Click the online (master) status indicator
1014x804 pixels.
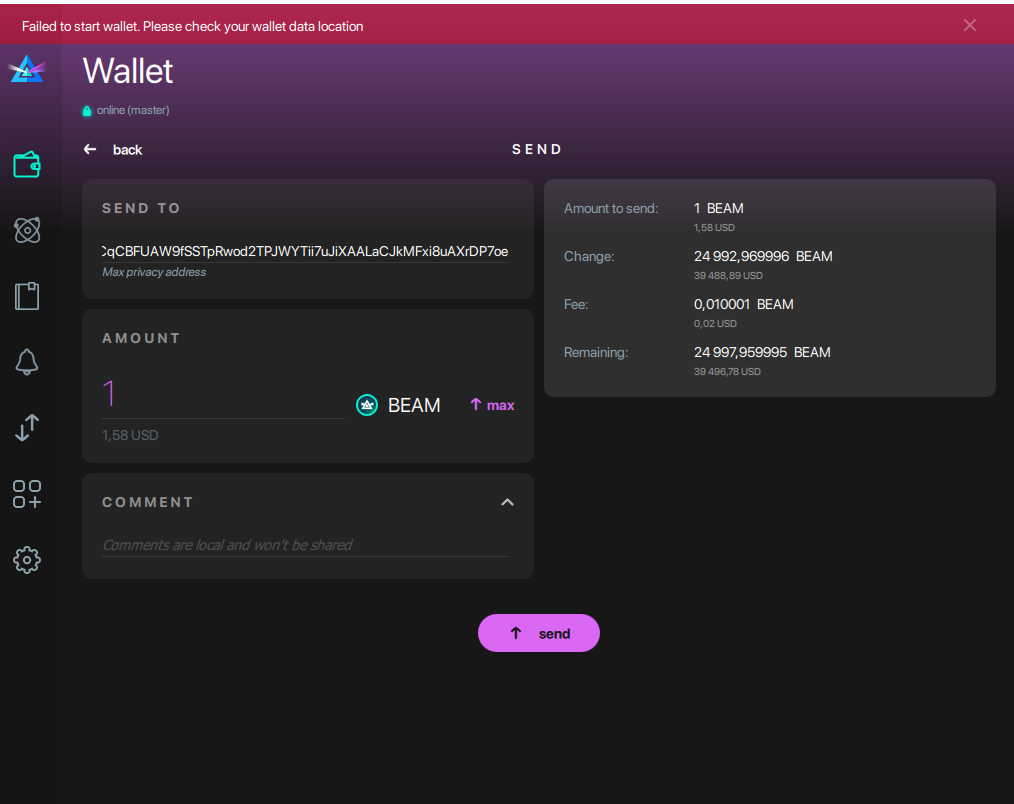[x=125, y=110]
